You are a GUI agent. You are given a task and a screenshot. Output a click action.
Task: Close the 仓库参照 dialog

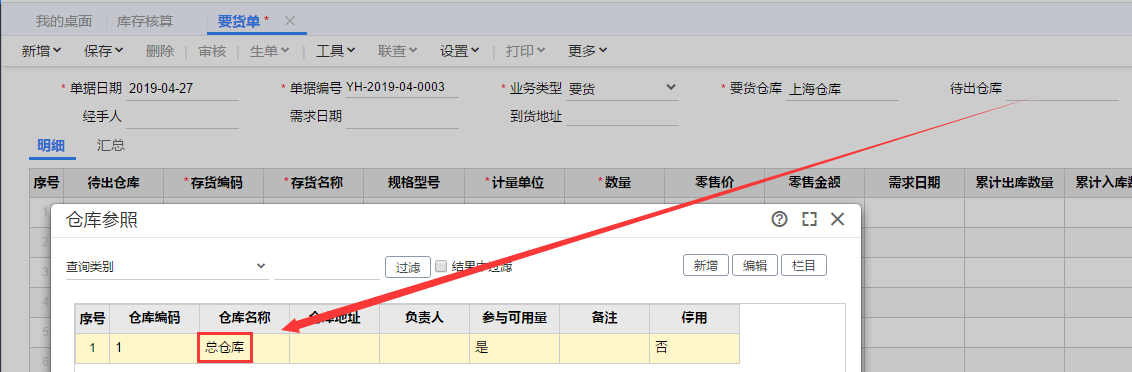(837, 220)
